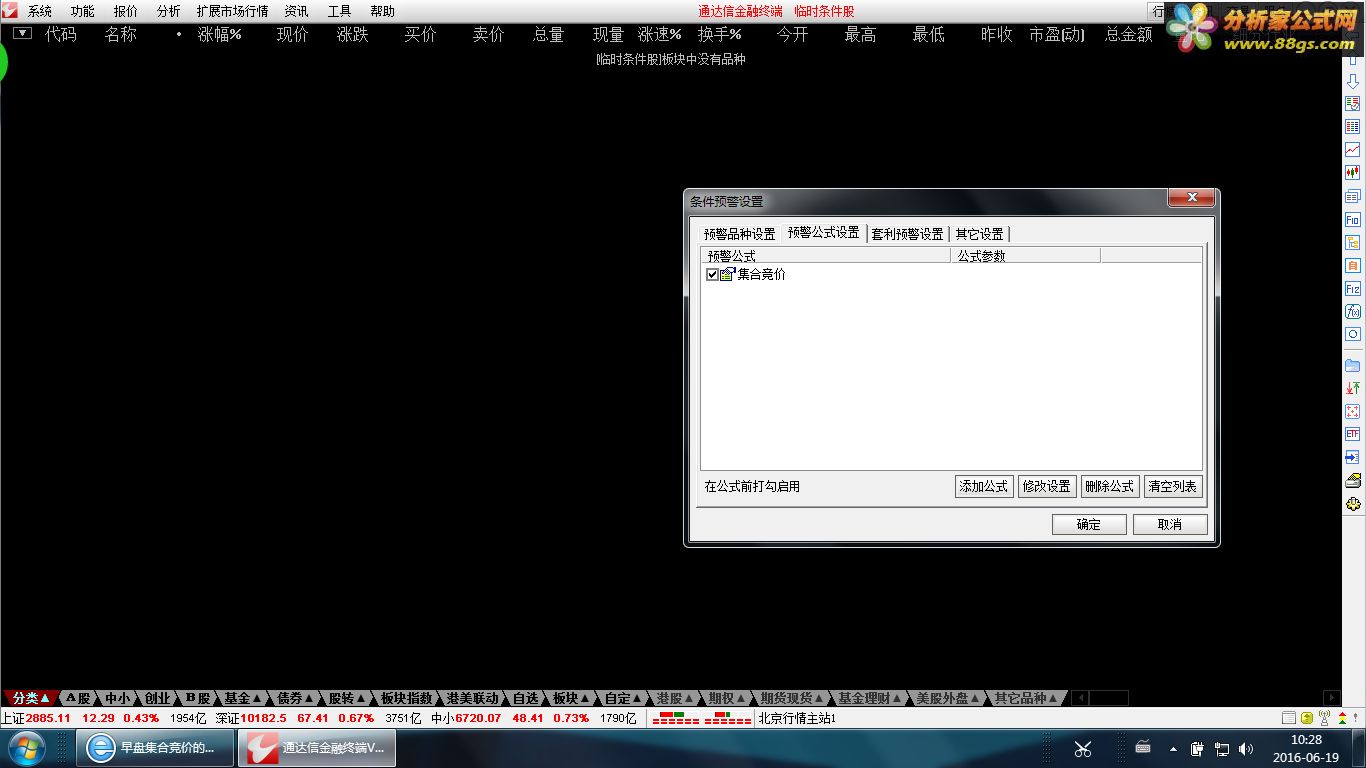Open the Windows Start button
1366x768 pixels.
(25, 748)
